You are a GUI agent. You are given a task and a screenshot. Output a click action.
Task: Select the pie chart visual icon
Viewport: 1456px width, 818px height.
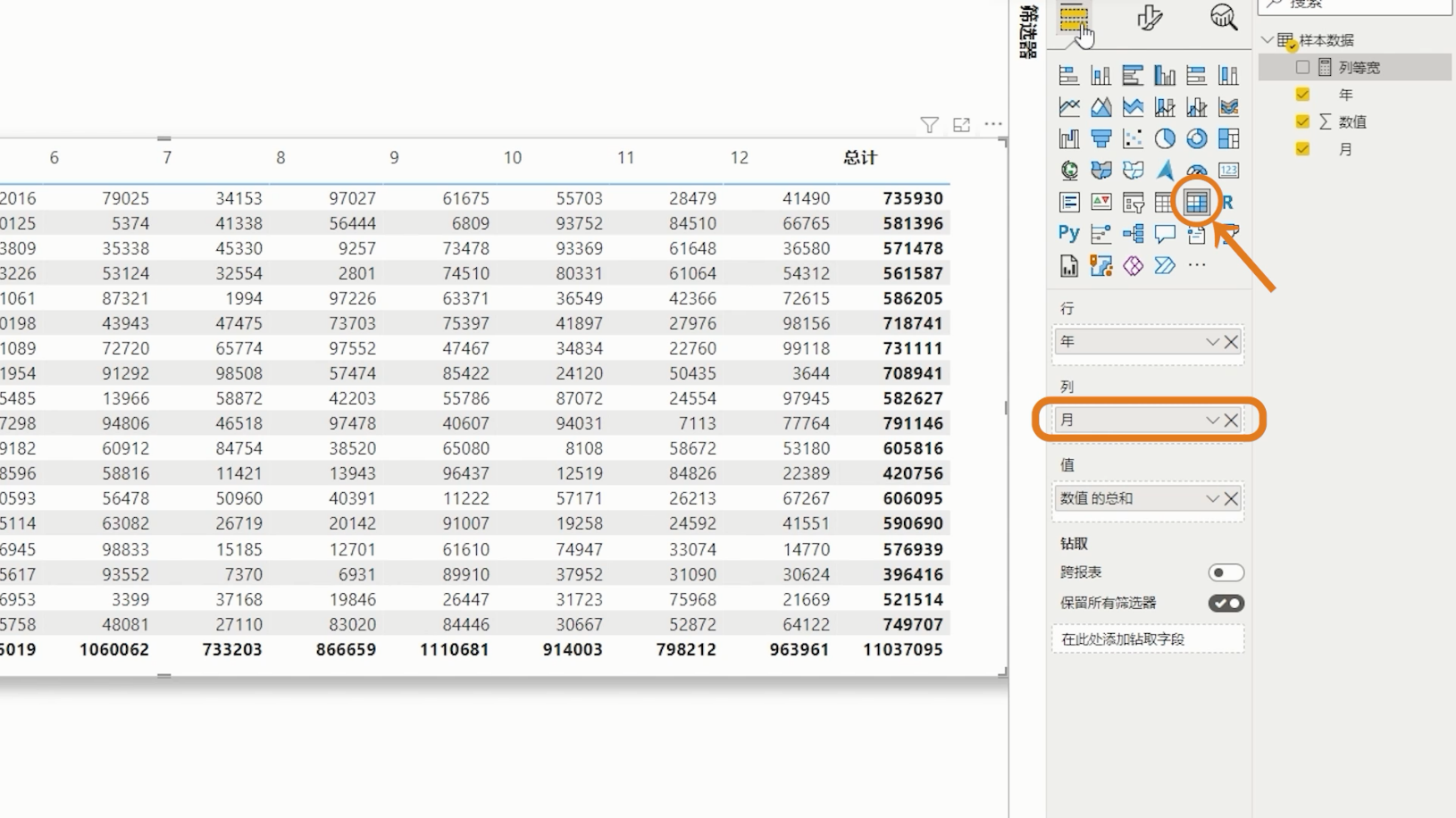1165,138
